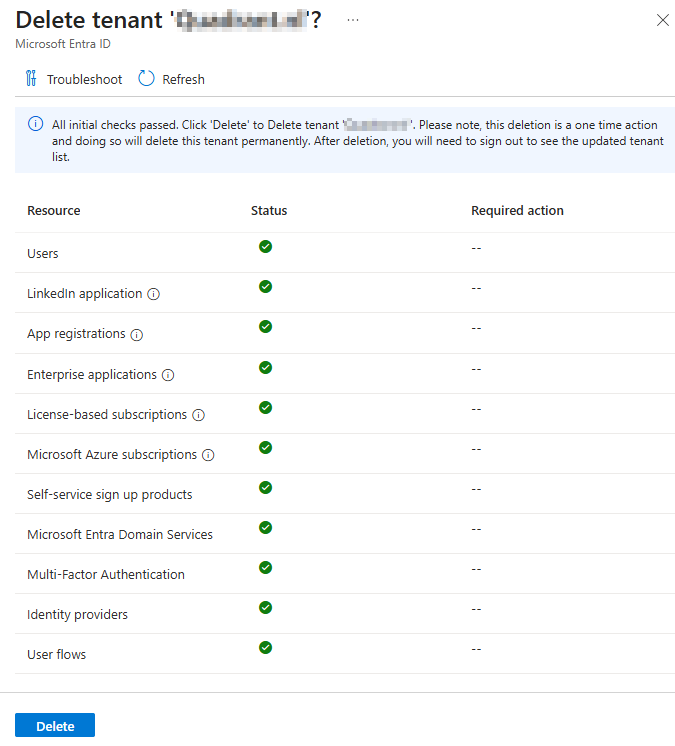Close the Delete tenant pane

click(x=663, y=20)
